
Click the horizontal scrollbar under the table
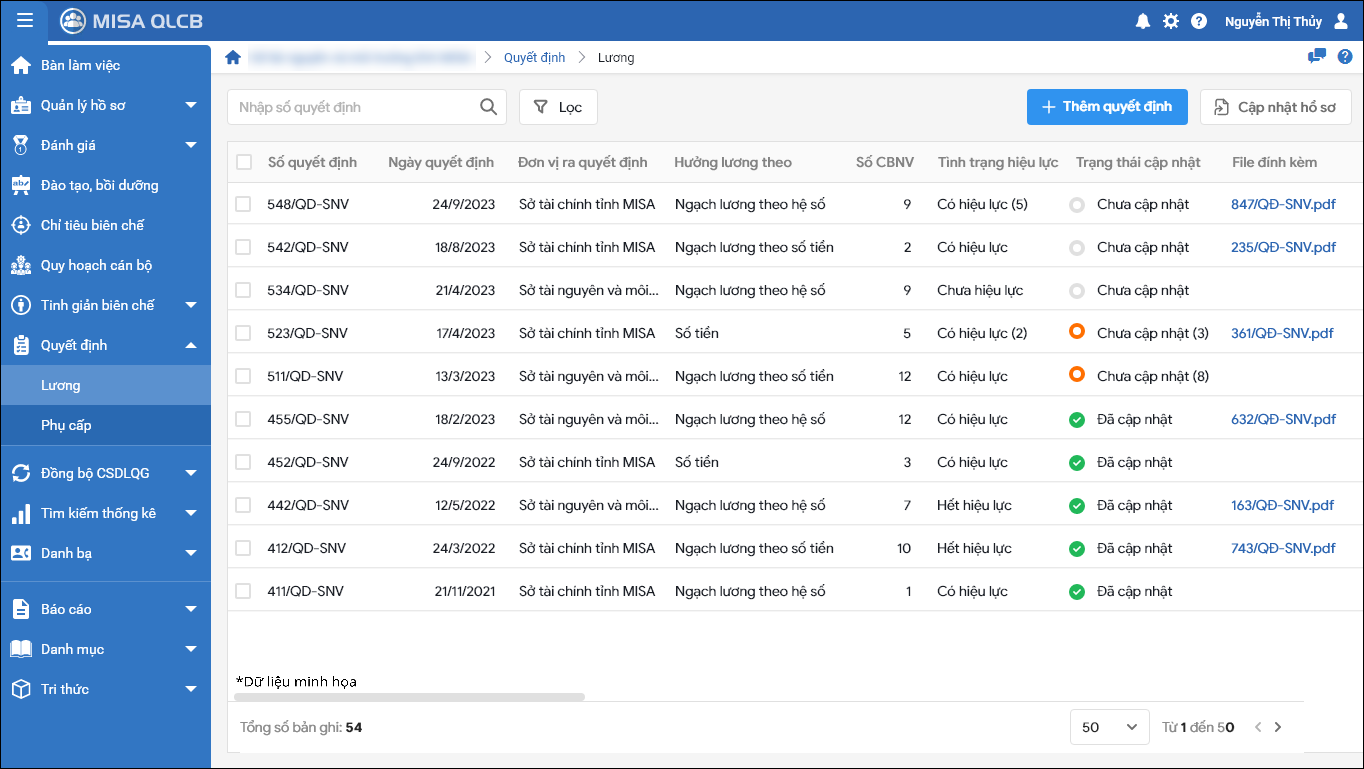[409, 697]
